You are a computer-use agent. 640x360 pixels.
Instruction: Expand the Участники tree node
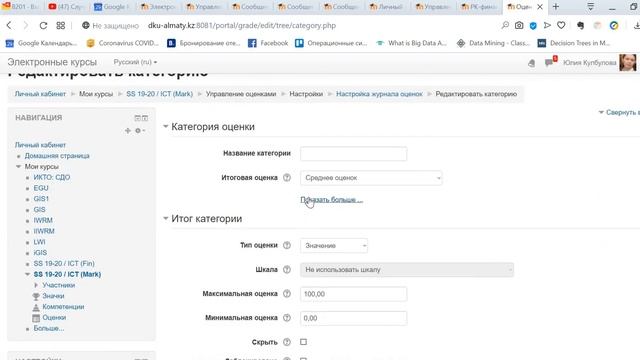[36, 285]
